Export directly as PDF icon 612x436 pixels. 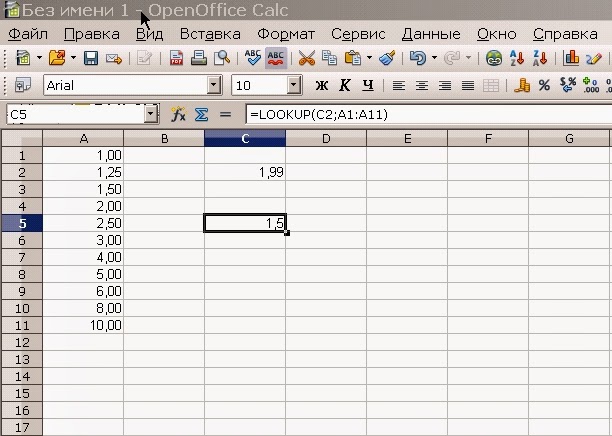[176, 59]
